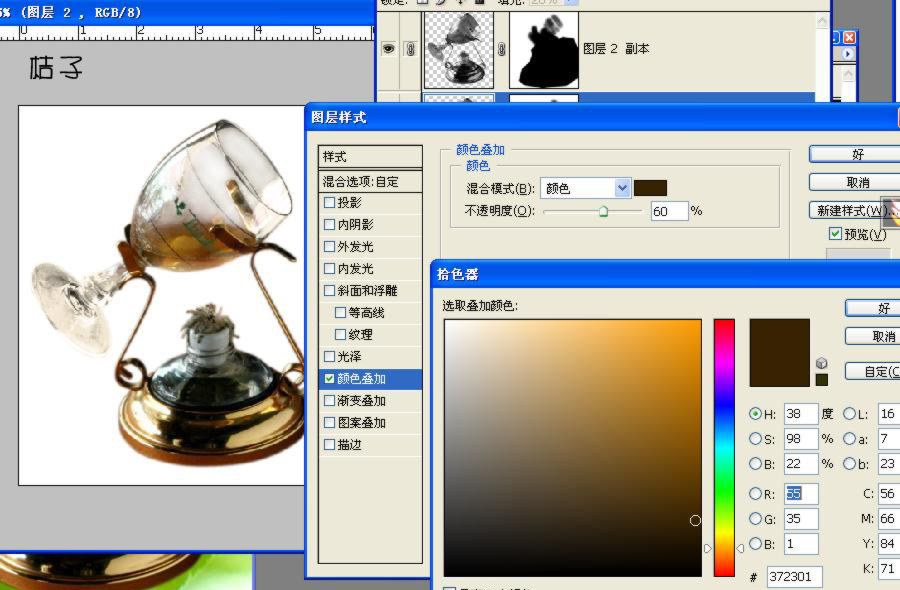Click 取消 in the color picker dialog
Image resolution: width=900 pixels, height=590 pixels.
tap(873, 336)
